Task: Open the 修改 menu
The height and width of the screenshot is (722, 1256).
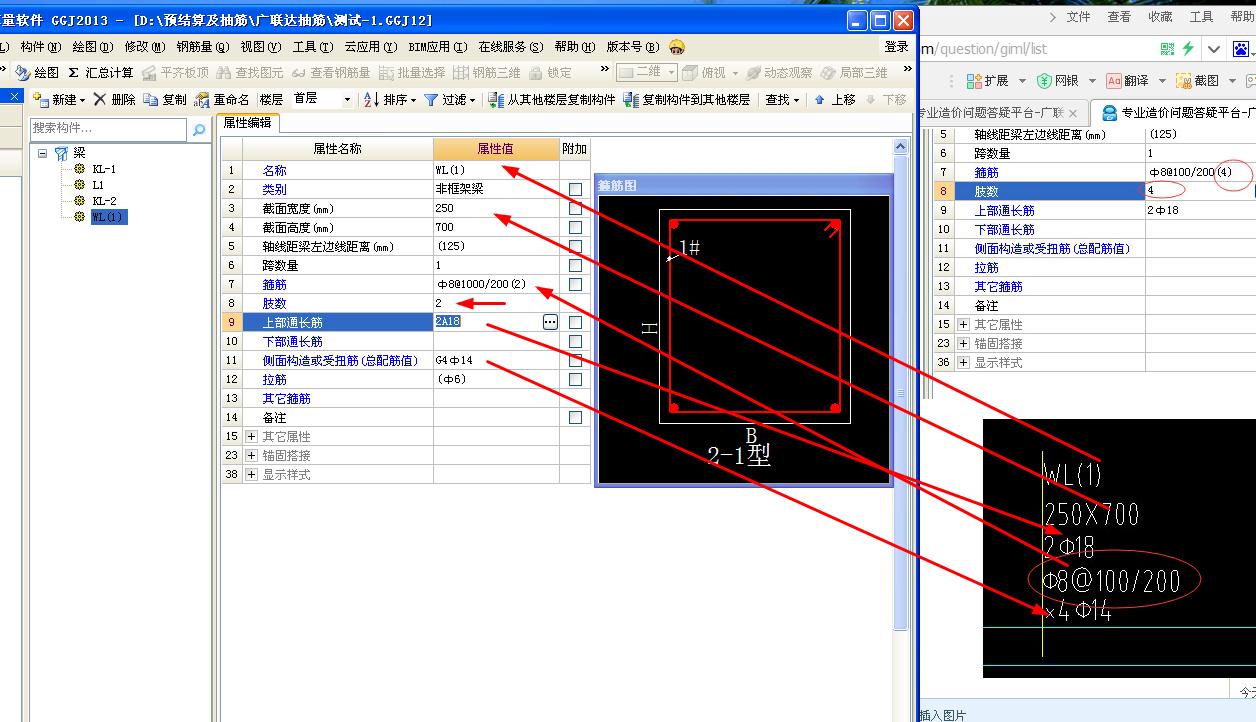Action: click(x=145, y=47)
